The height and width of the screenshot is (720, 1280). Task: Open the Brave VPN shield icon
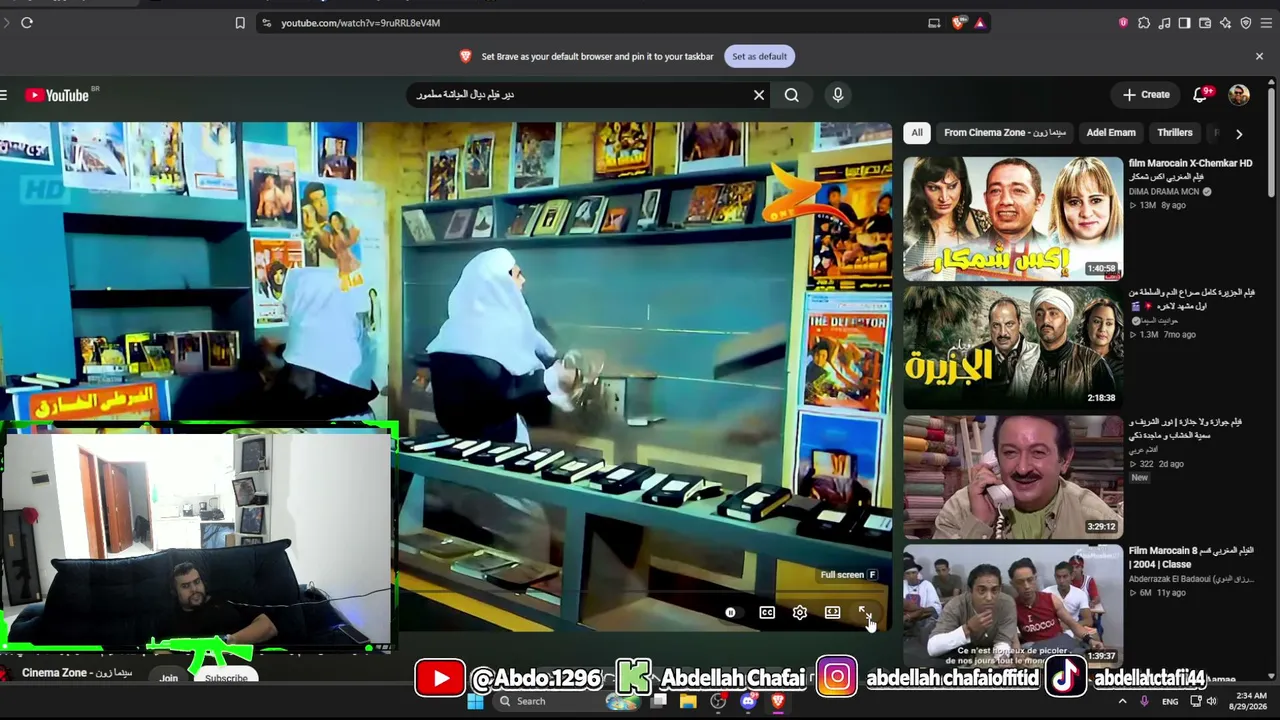[1246, 23]
